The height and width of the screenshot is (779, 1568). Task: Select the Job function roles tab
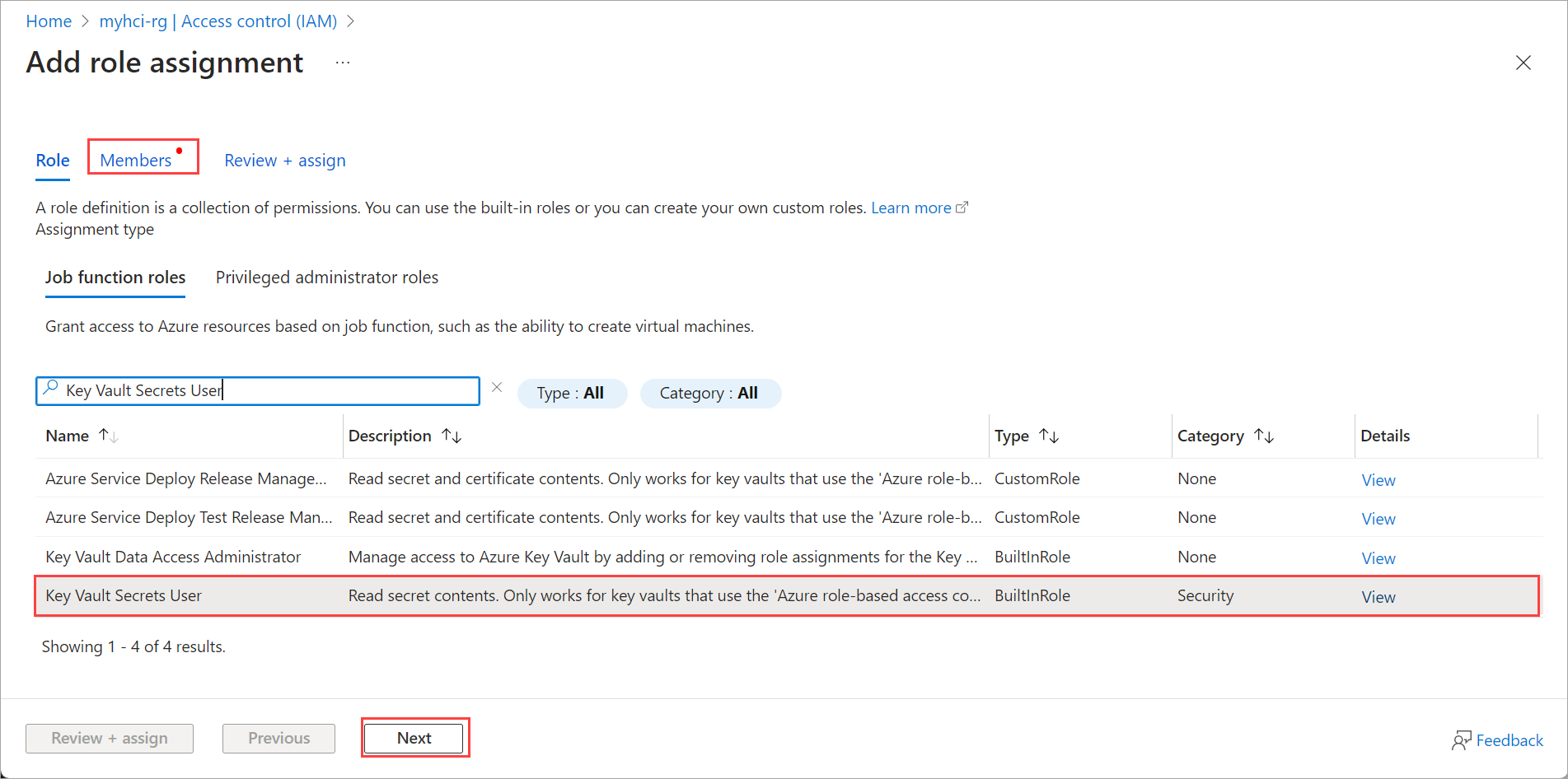(x=115, y=278)
